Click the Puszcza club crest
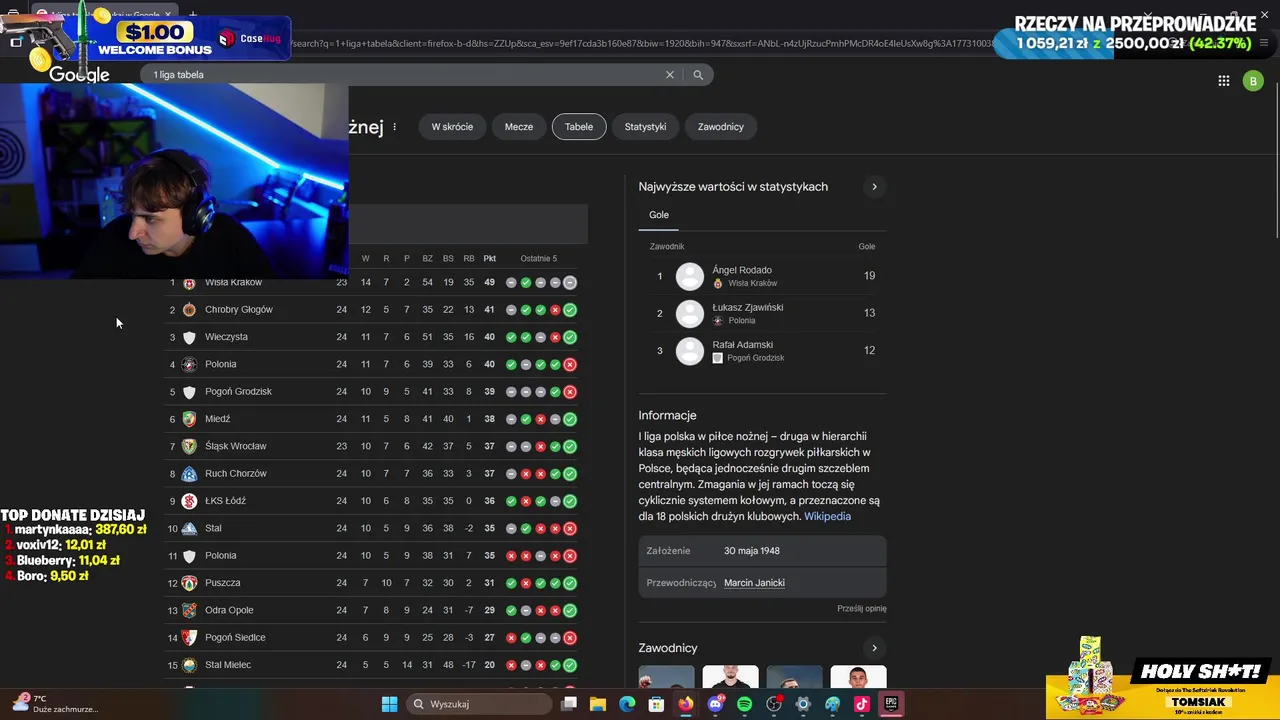 click(x=189, y=583)
